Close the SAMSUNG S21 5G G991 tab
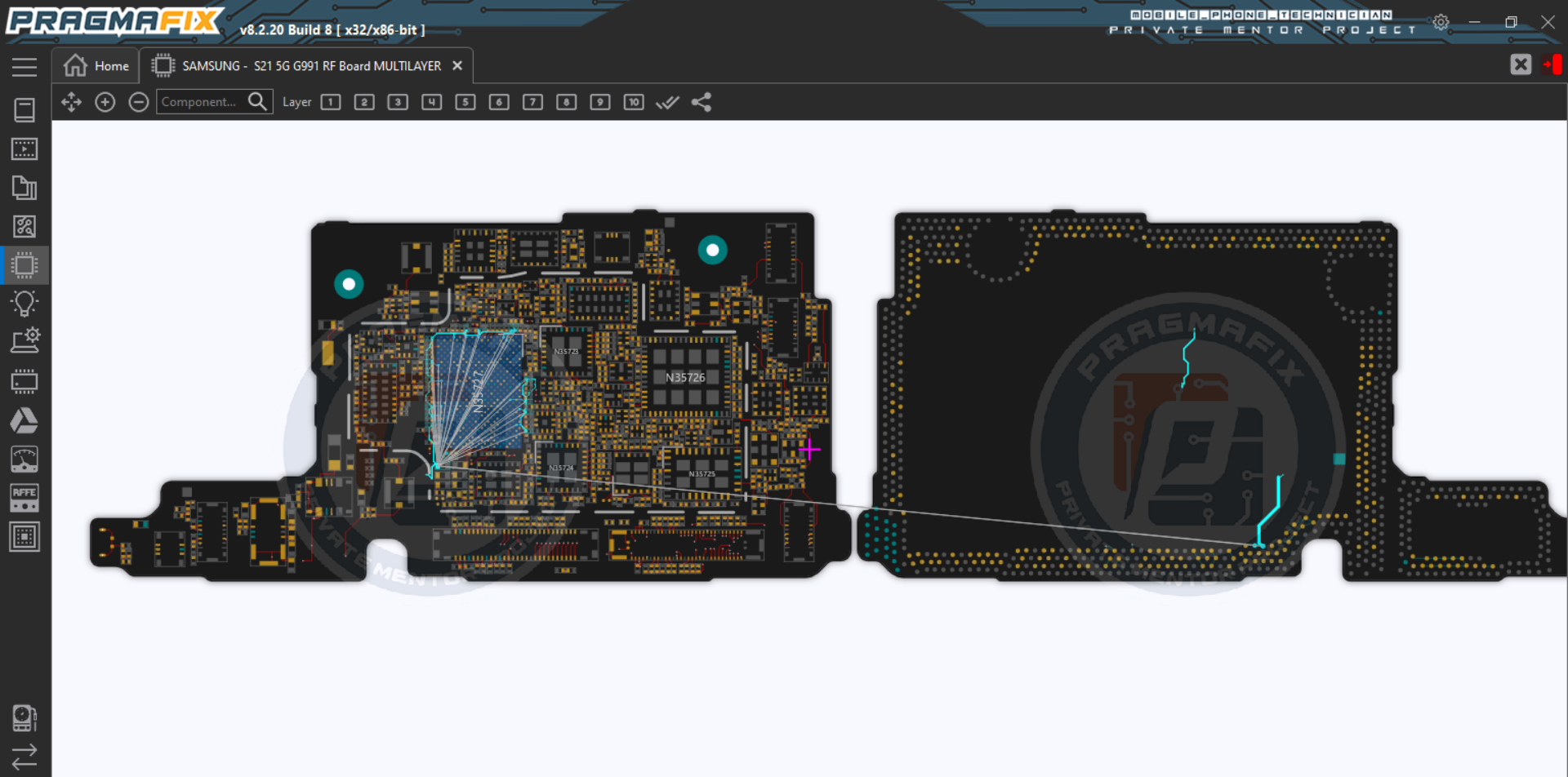The width and height of the screenshot is (1568, 777). 457,65
